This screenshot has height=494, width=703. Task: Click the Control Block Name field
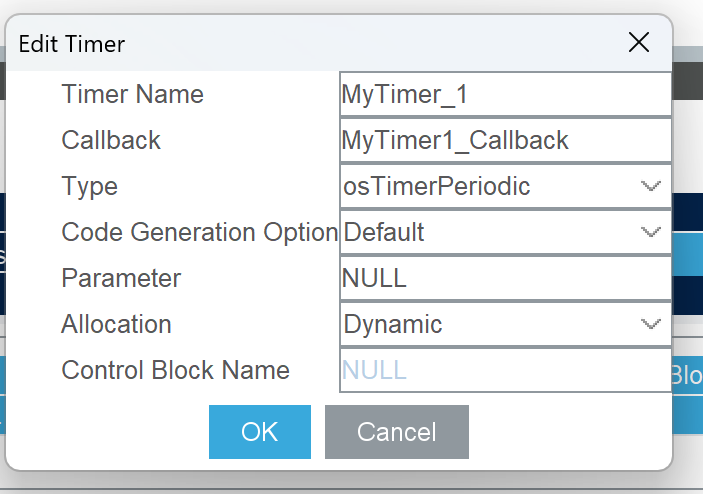tap(505, 370)
